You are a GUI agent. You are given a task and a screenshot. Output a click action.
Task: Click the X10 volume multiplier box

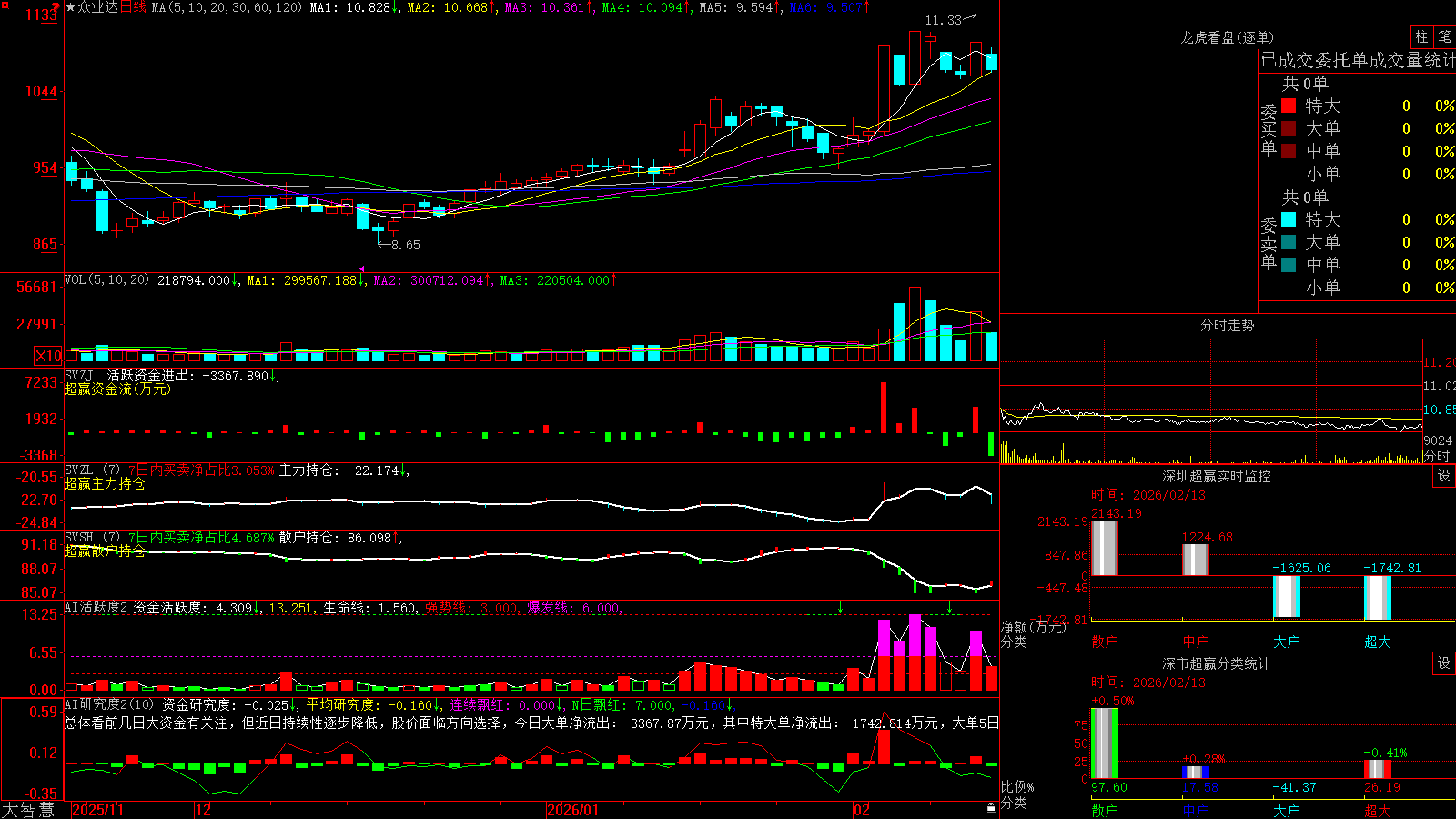coord(48,356)
